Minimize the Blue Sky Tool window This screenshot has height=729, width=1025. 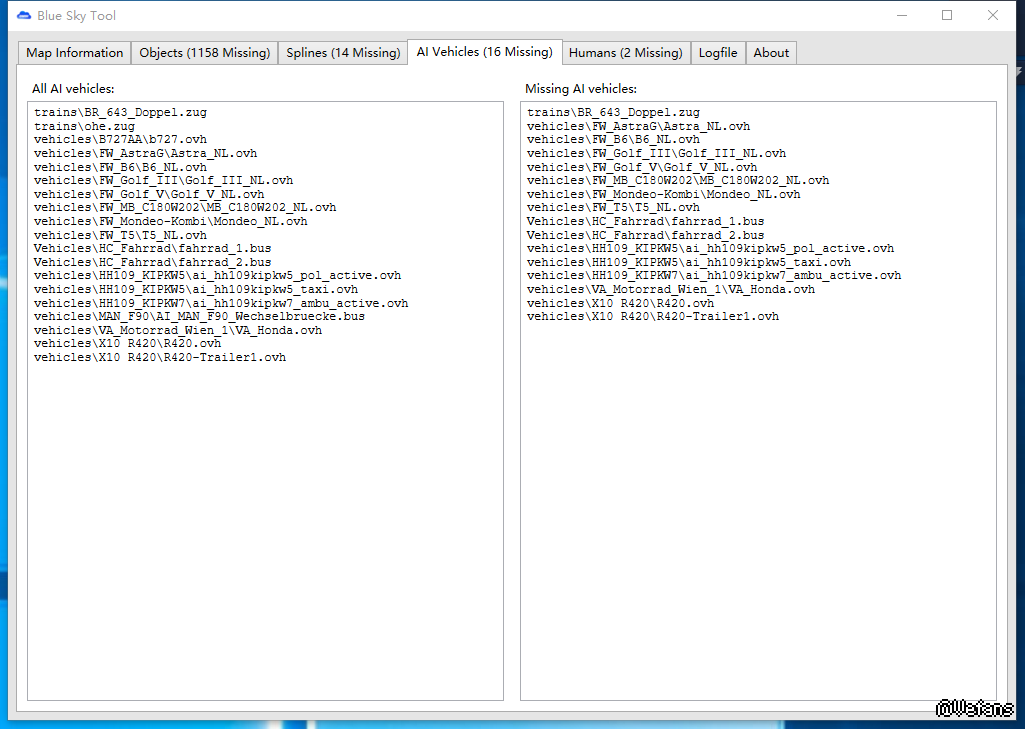(902, 15)
